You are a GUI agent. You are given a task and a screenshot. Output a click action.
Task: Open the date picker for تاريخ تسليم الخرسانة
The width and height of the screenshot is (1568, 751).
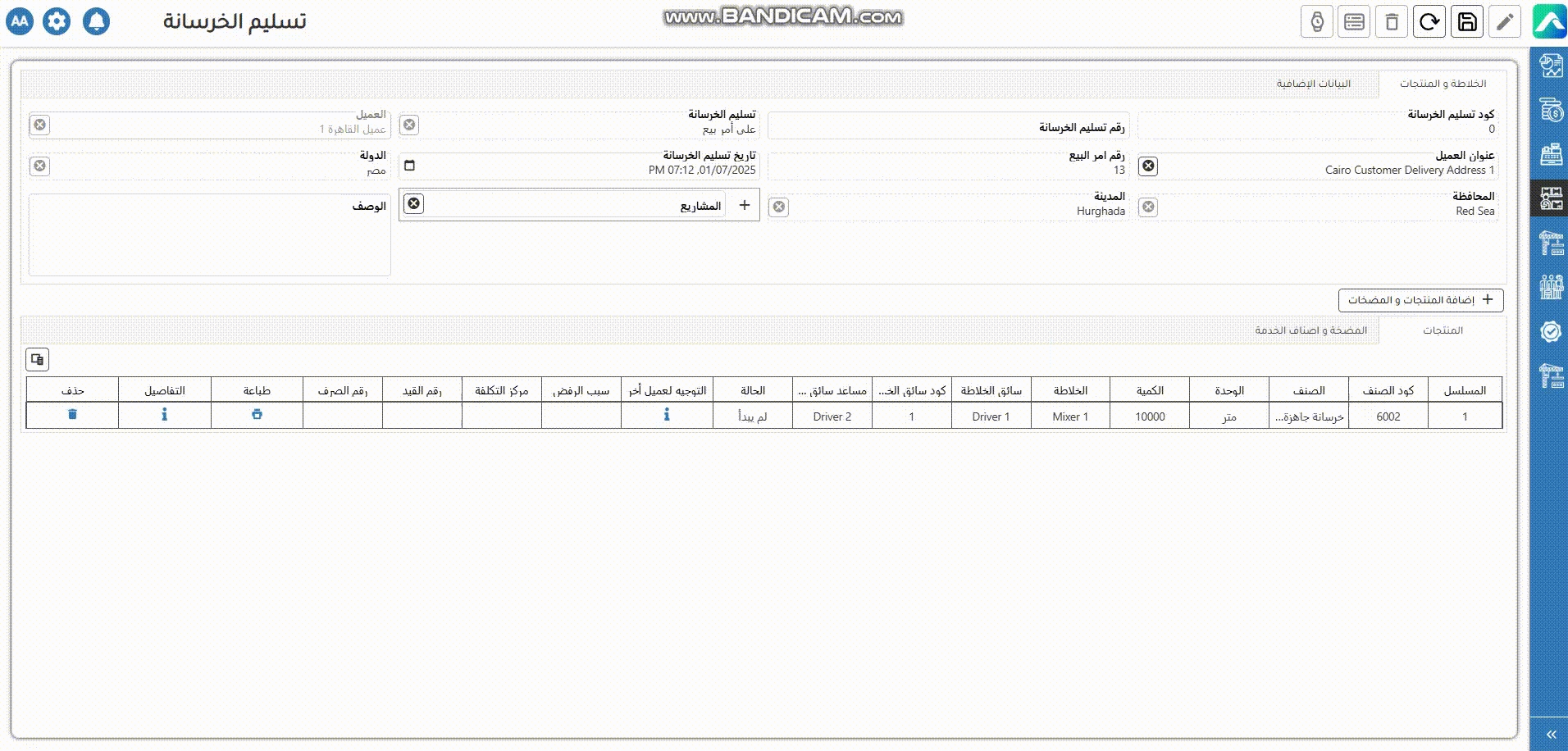[410, 166]
